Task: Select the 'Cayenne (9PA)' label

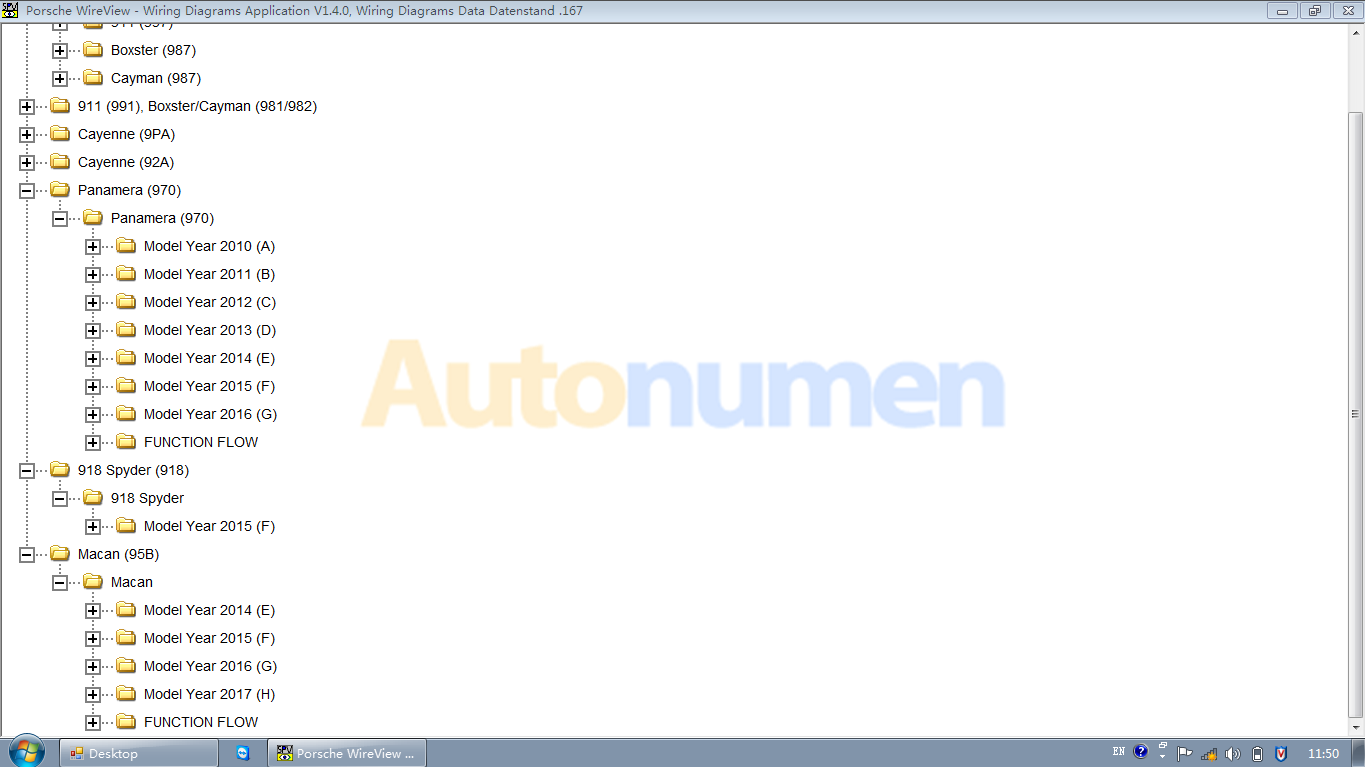Action: pyautogui.click(x=126, y=134)
